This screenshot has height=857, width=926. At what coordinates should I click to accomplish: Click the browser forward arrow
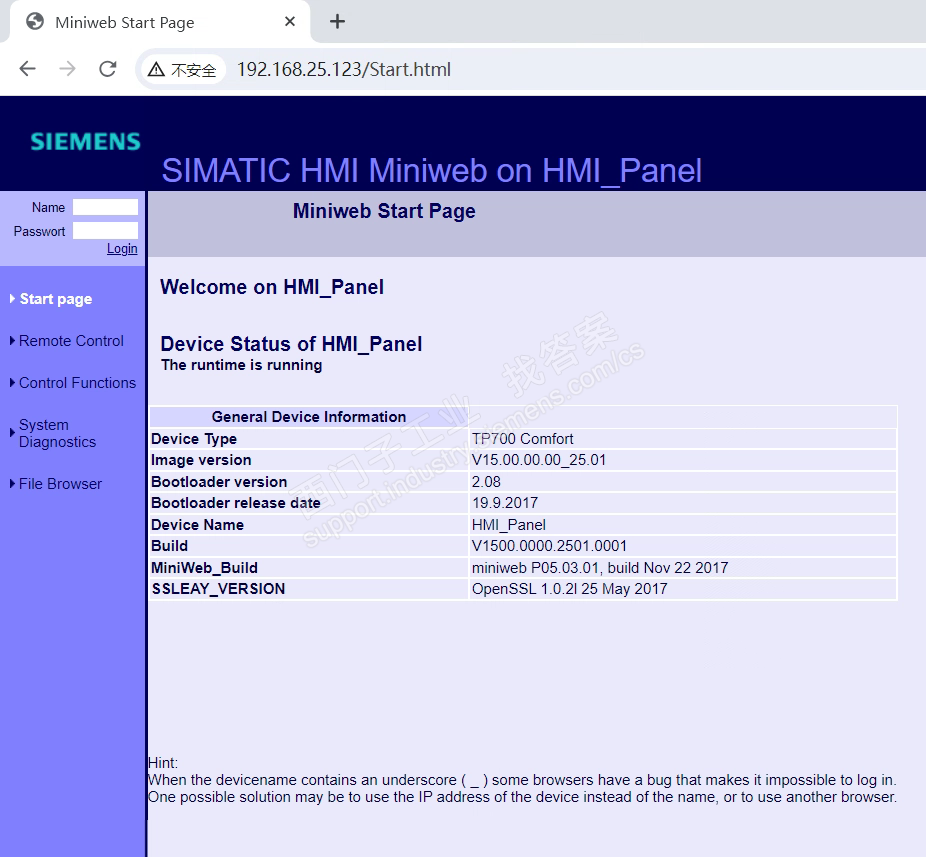pos(67,69)
